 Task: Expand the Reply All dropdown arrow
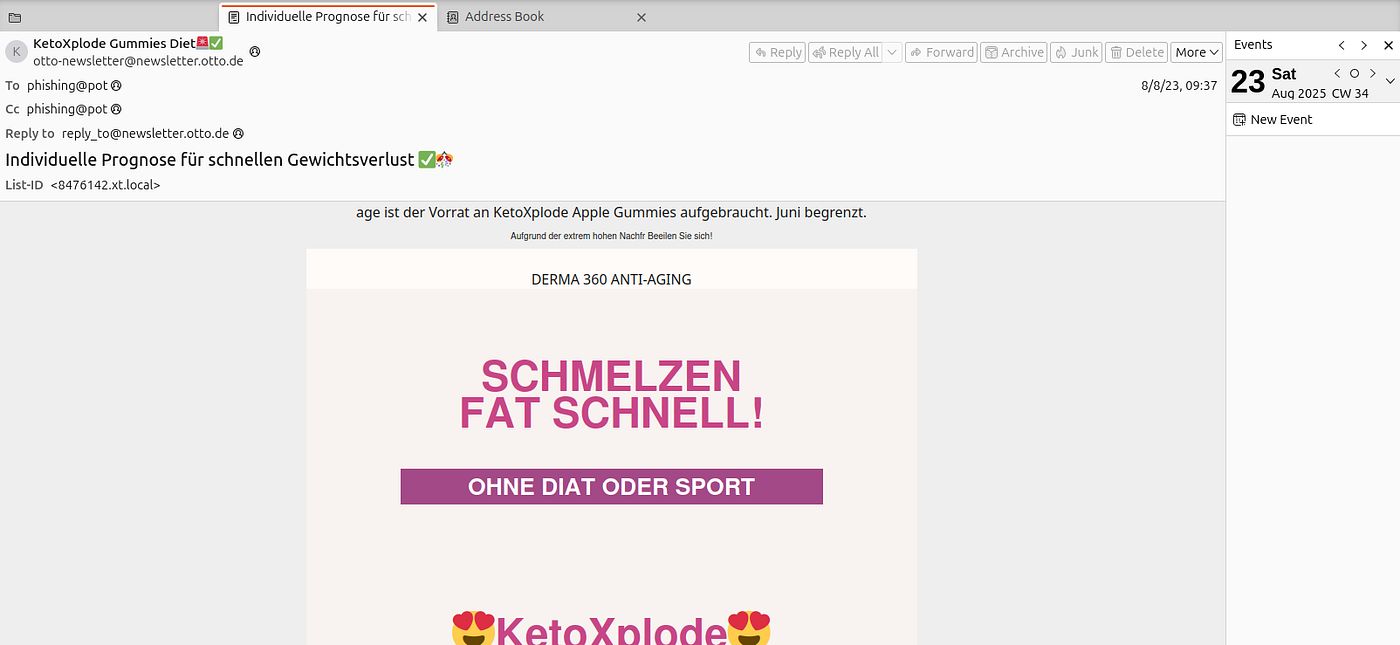click(x=891, y=52)
